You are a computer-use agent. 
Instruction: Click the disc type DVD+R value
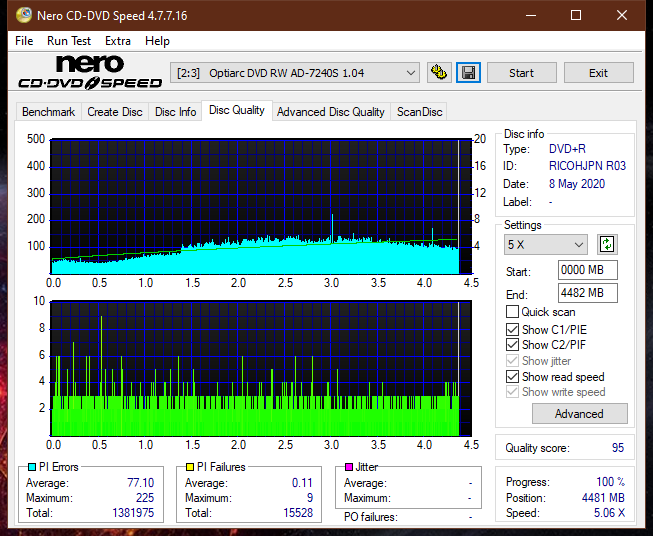pos(567,149)
